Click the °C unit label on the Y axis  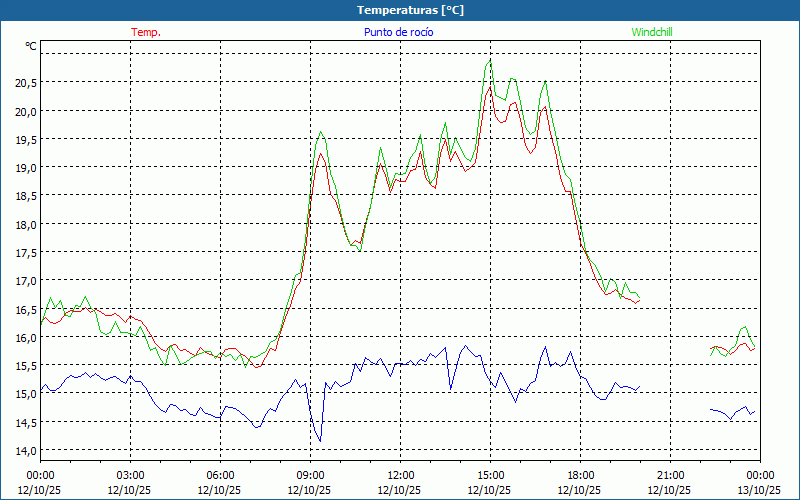pyautogui.click(x=31, y=46)
